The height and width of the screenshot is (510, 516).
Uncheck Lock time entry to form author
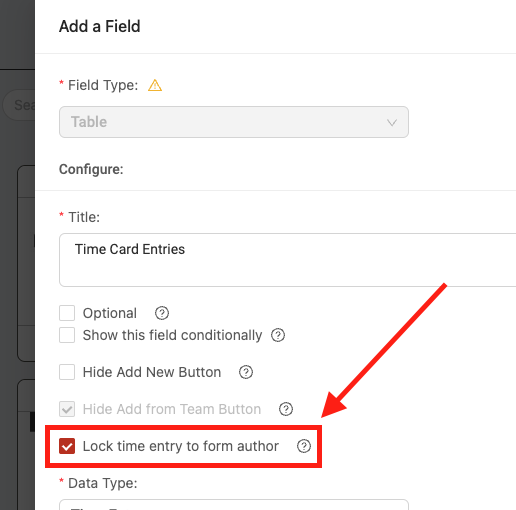tap(67, 446)
